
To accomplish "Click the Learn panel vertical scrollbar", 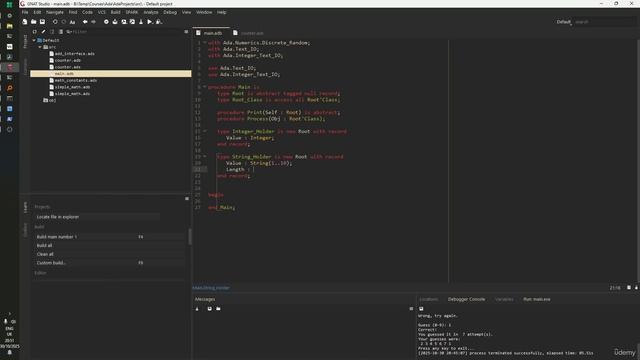I will click(x=190, y=236).
